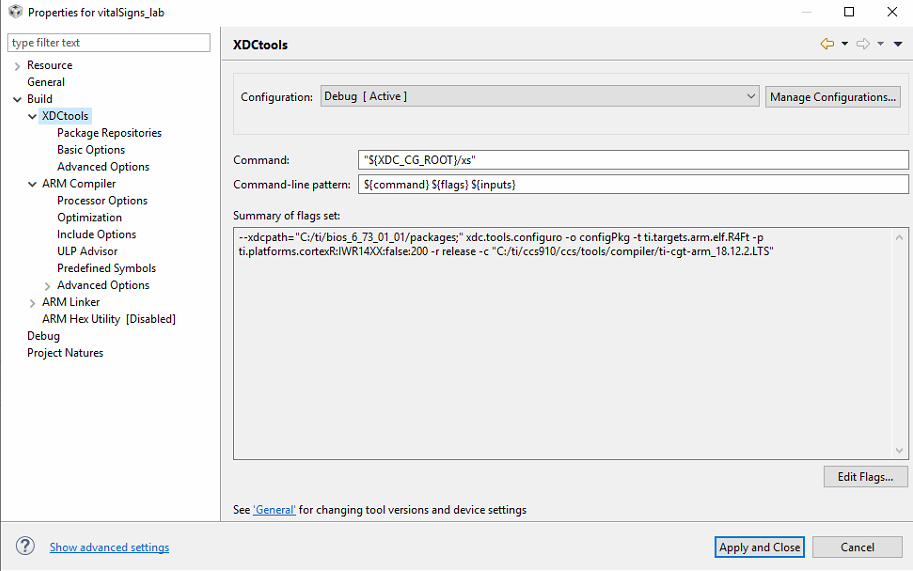Open Processor Options page
Image resolution: width=913 pixels, height=571 pixels.
pyautogui.click(x=102, y=201)
